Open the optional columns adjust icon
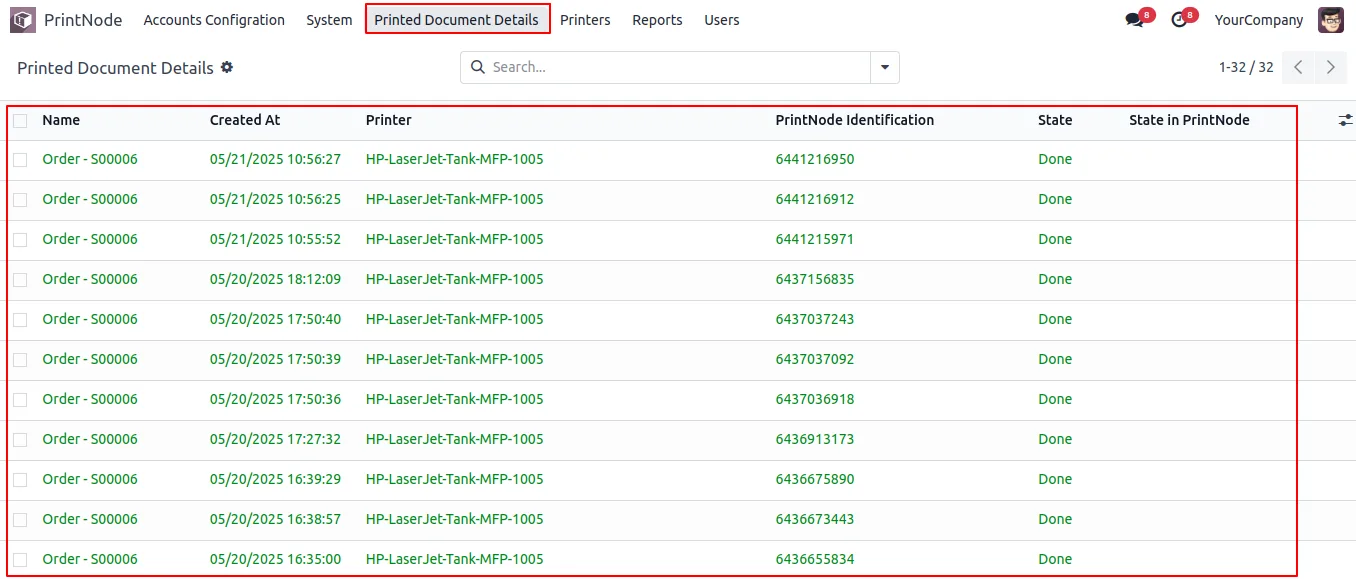Screen dimensions: 1356x579 point(1345,120)
